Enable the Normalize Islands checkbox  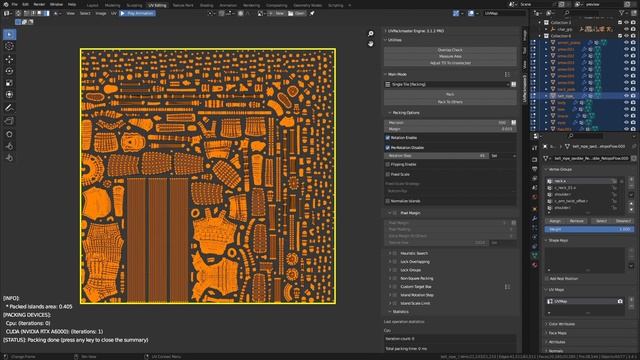388,201
